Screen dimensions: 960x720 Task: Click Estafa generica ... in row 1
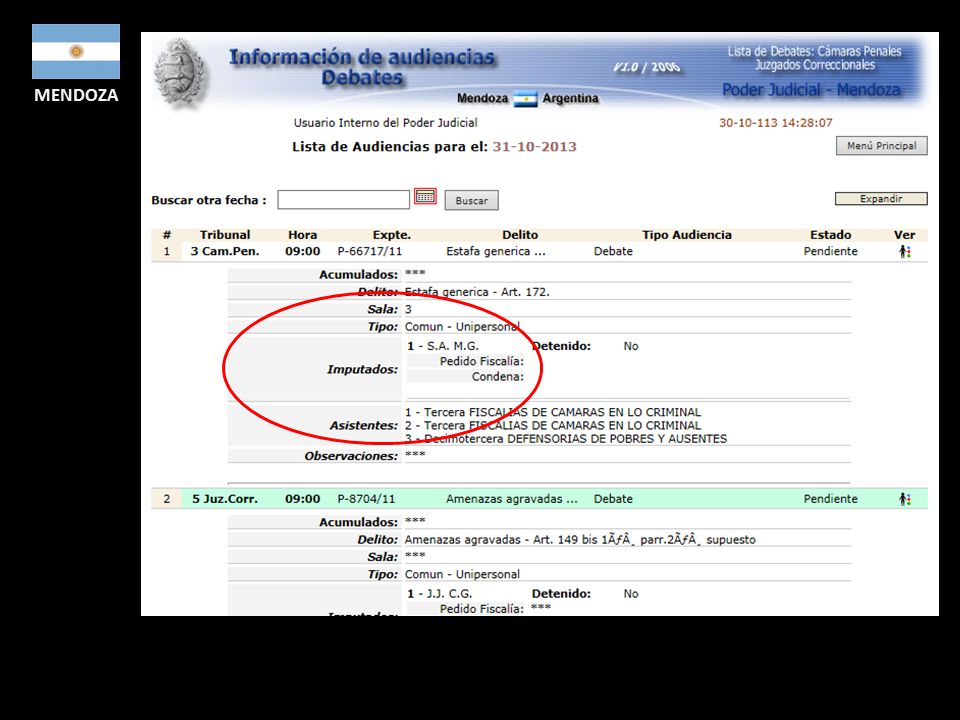click(495, 252)
